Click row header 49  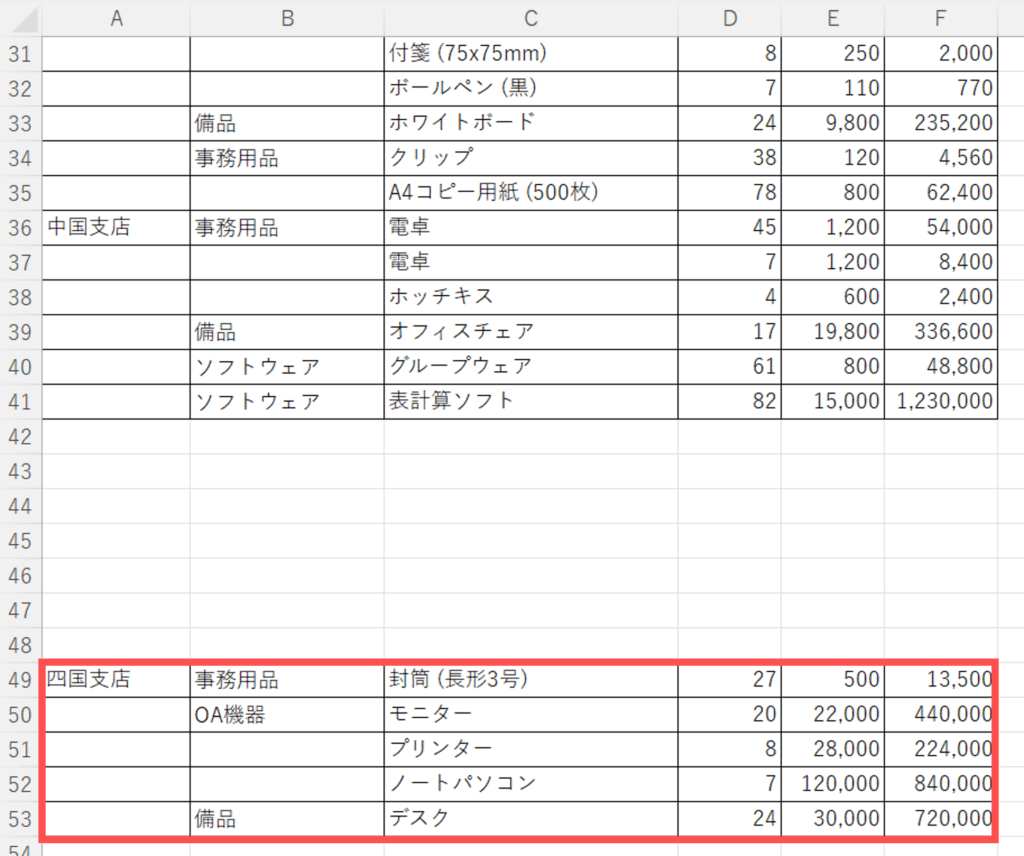click(20, 681)
